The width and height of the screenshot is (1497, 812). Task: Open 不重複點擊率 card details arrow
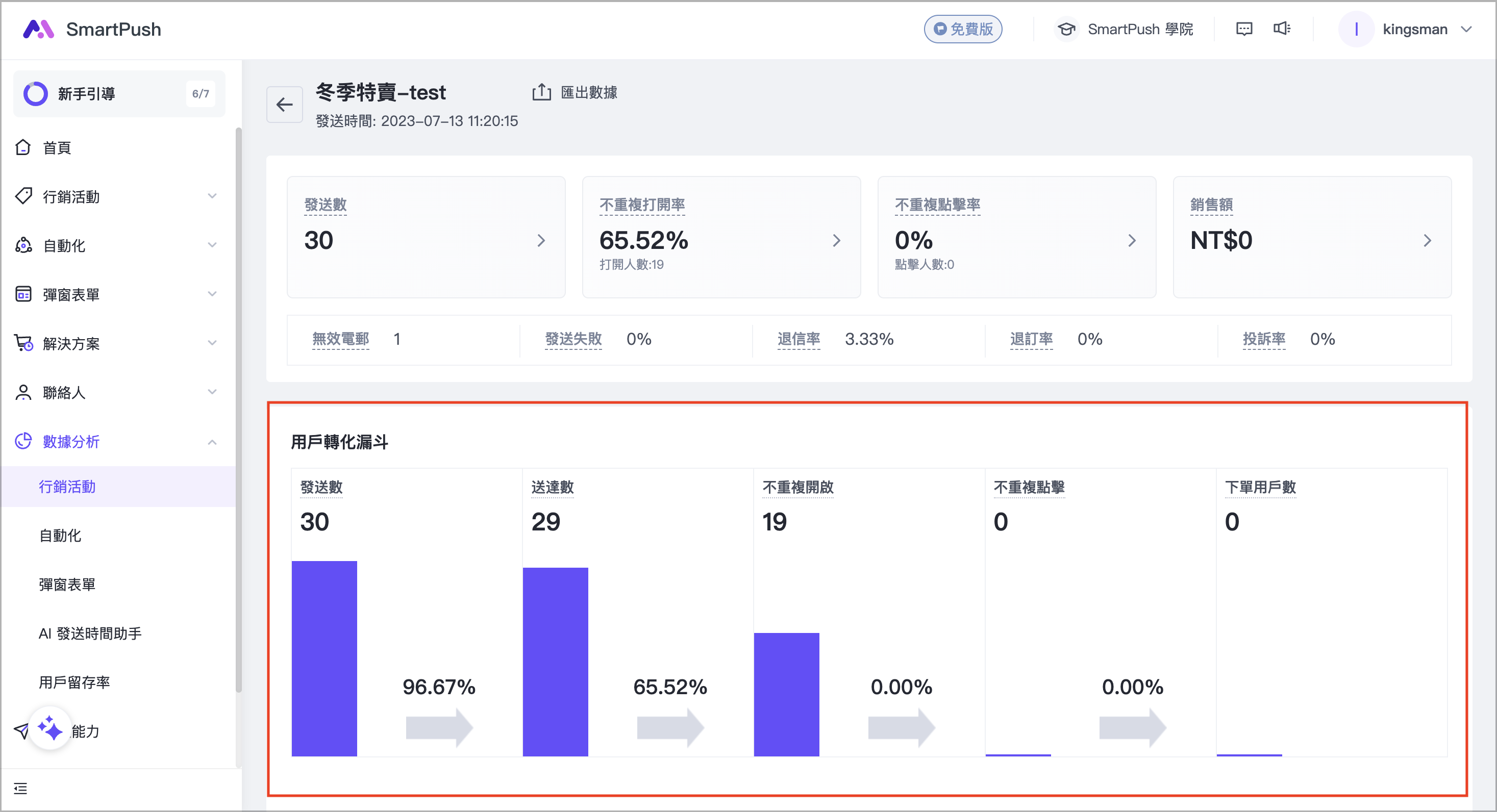(1132, 240)
